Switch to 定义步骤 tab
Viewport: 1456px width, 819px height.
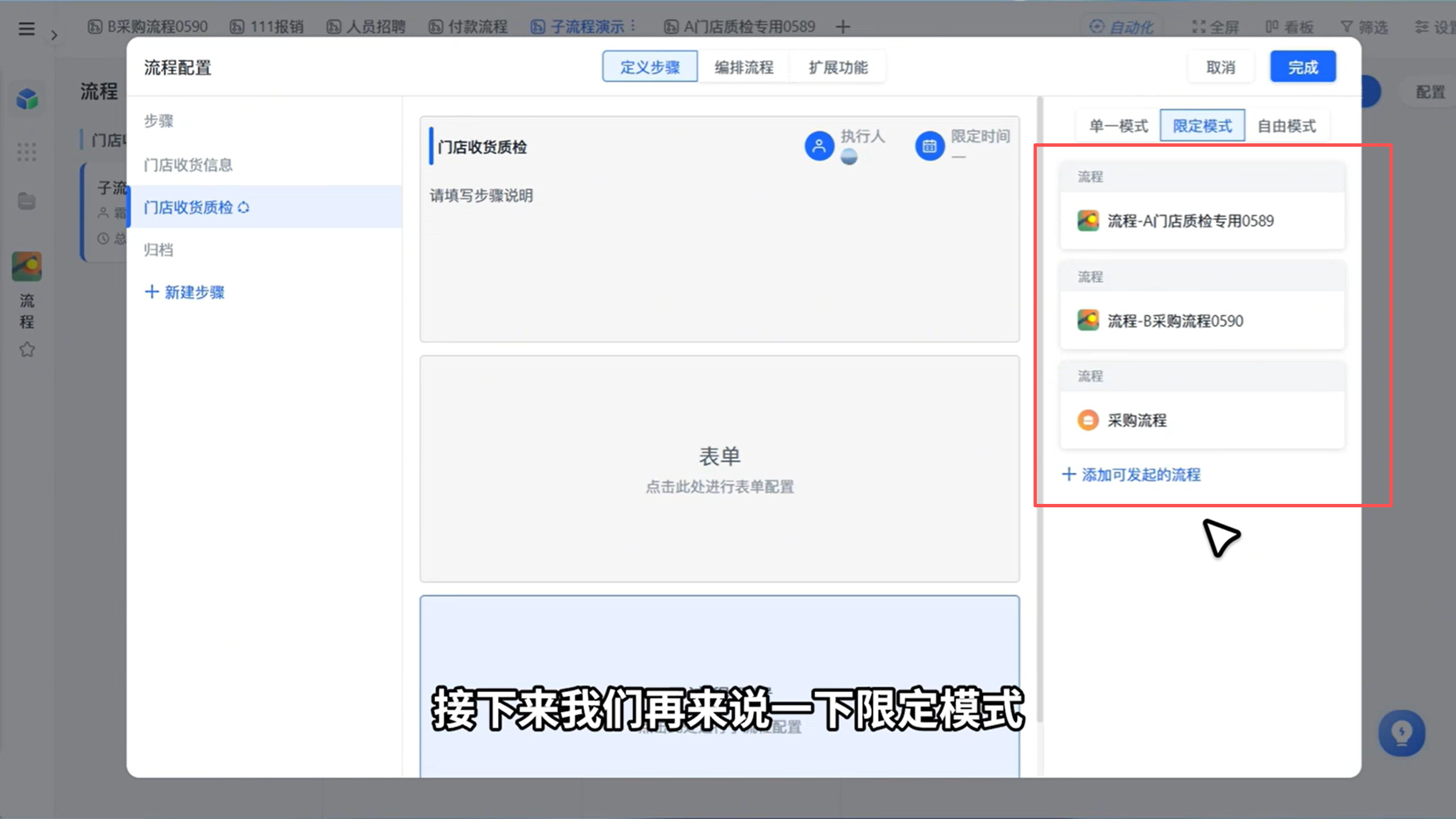(650, 67)
